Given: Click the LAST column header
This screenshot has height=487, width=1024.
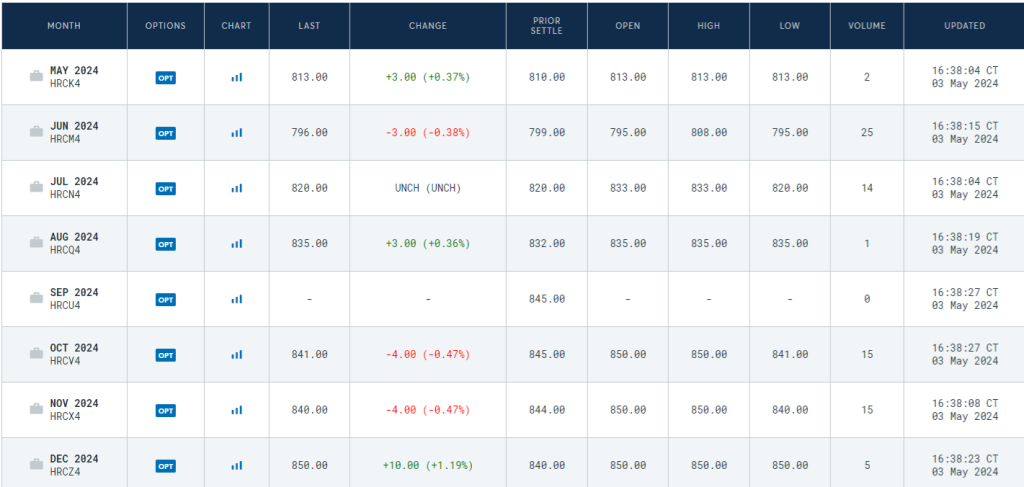Looking at the screenshot, I should click(x=309, y=26).
